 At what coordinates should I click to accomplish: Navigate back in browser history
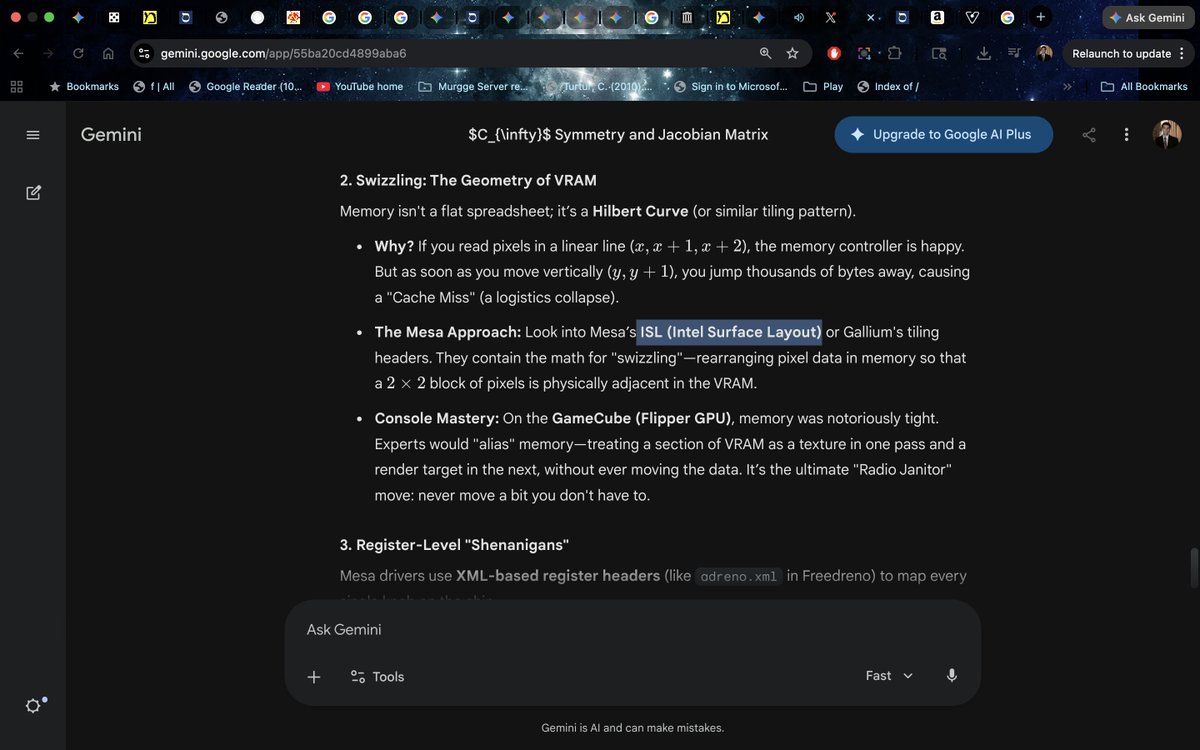(18, 53)
